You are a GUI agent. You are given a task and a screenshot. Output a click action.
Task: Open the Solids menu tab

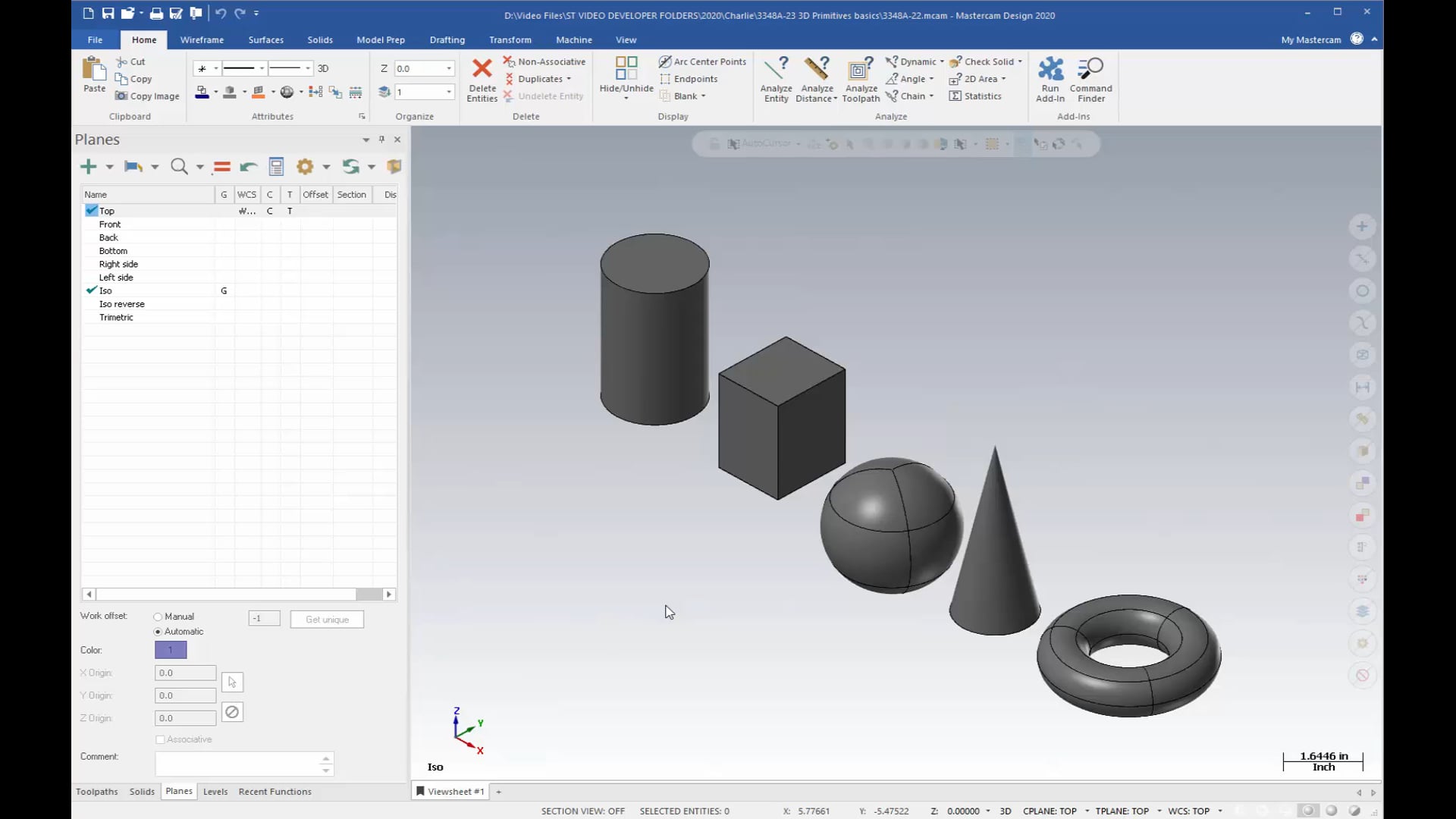(320, 39)
